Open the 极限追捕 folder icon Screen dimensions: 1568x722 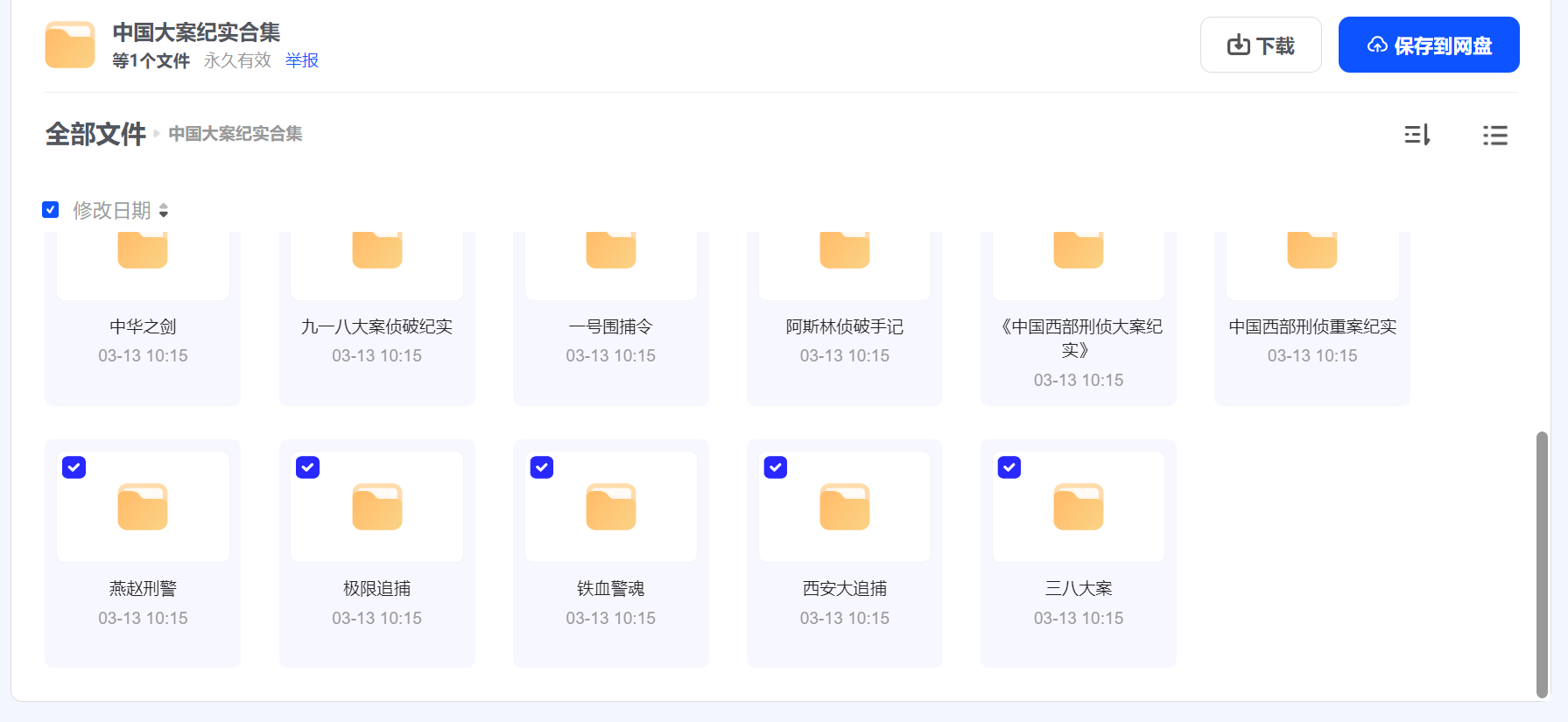pyautogui.click(x=376, y=507)
